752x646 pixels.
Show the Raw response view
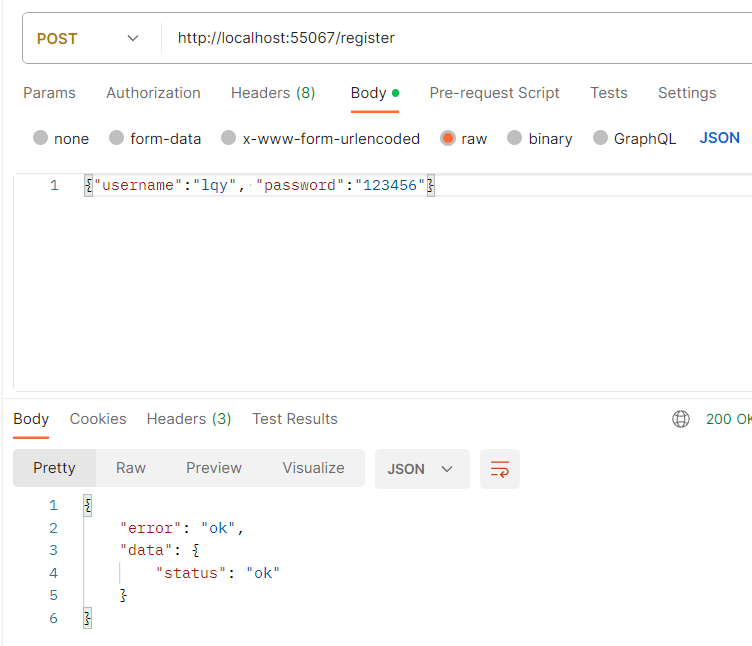[x=131, y=468]
